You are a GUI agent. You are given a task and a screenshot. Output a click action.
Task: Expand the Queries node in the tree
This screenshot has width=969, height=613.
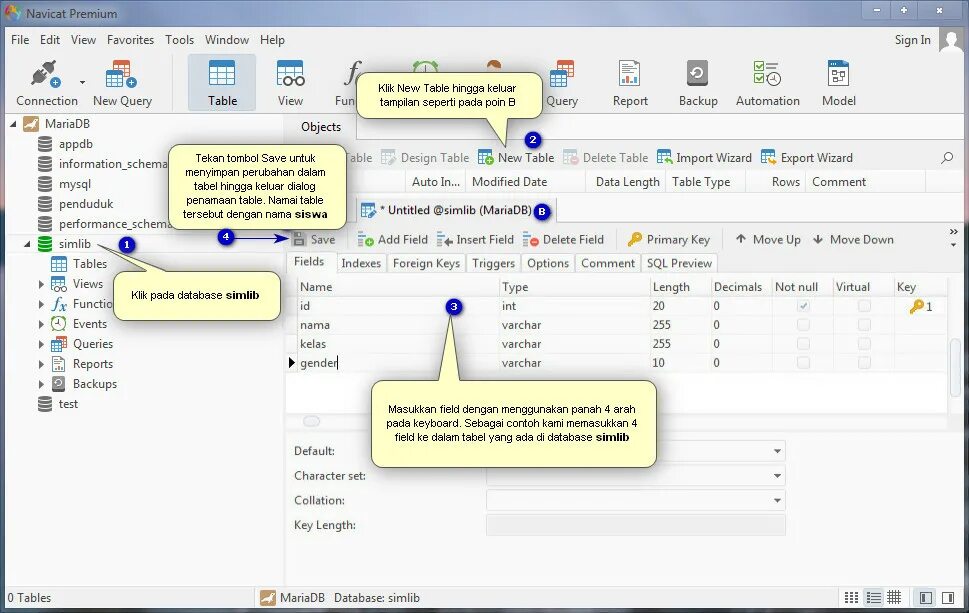point(41,344)
